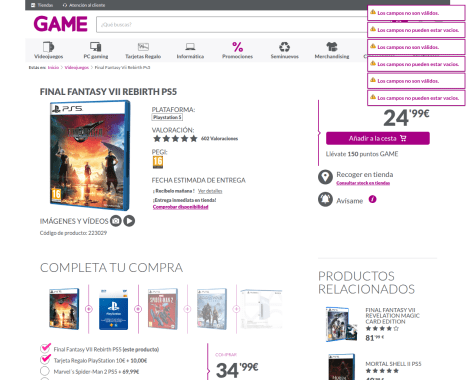Click the Spider-Man 2 bundle thumbnail
The image size is (475, 380).
click(x=163, y=309)
